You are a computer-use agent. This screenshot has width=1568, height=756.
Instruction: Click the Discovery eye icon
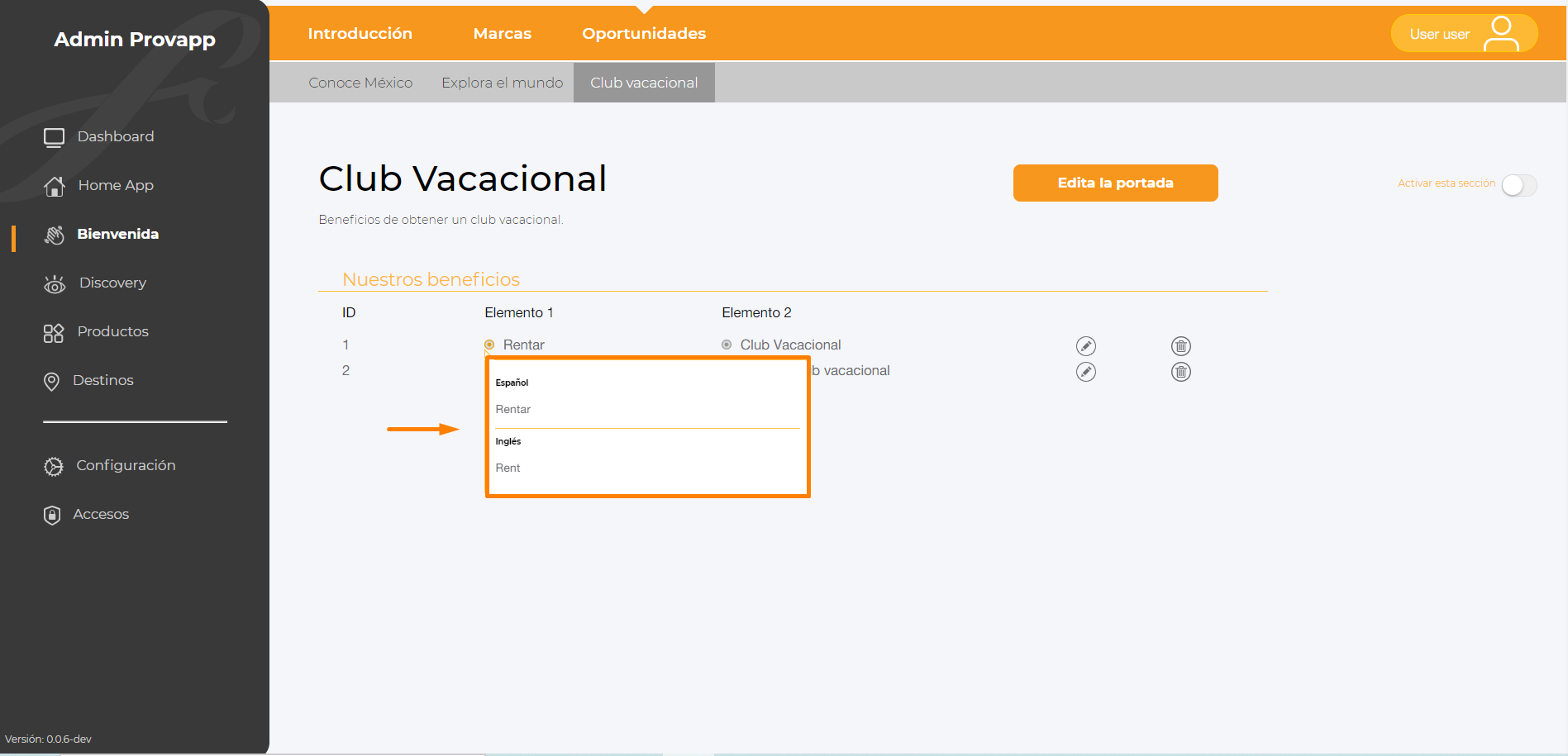coord(55,284)
